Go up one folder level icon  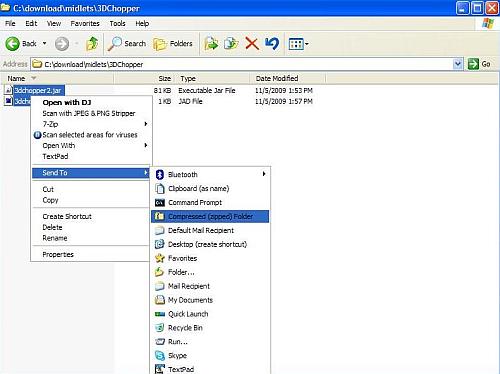(92, 44)
